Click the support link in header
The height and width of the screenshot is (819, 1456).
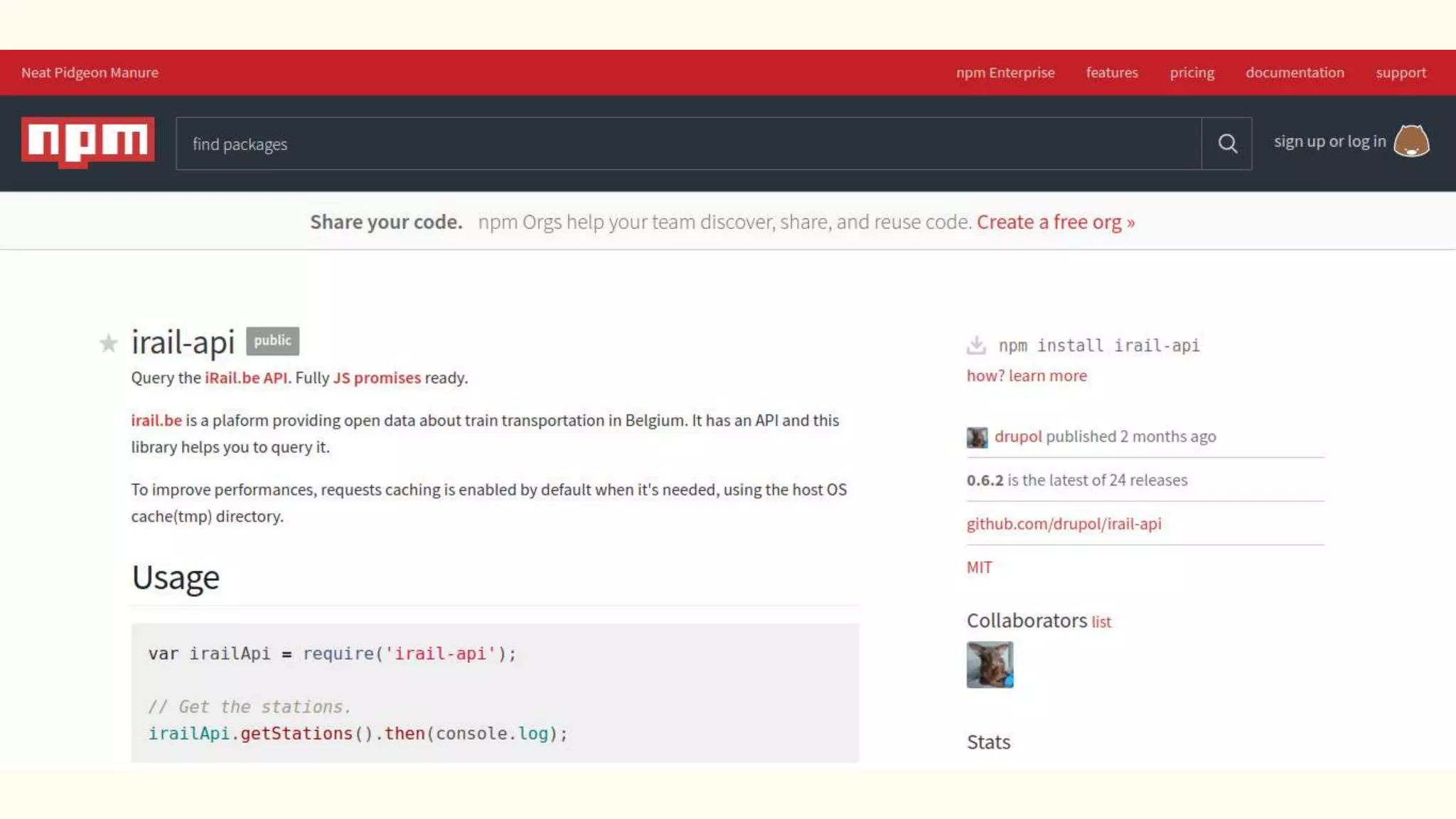[x=1401, y=73]
